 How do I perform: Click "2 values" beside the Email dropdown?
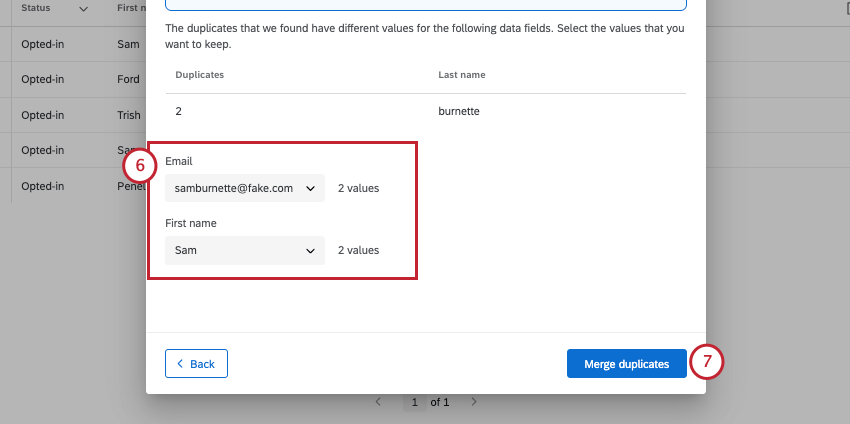358,188
